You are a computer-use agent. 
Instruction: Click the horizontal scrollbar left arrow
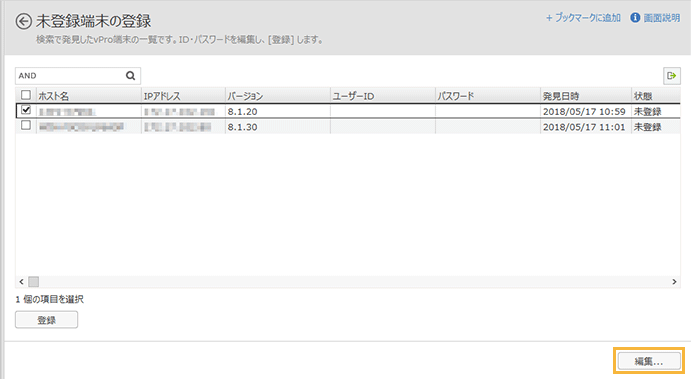point(21,282)
